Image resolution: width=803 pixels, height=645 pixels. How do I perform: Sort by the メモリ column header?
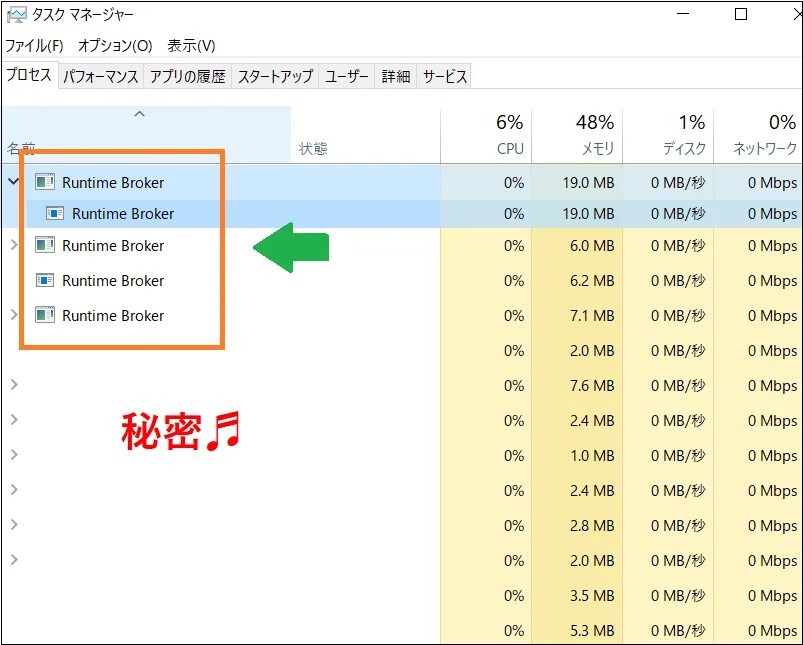click(x=577, y=136)
